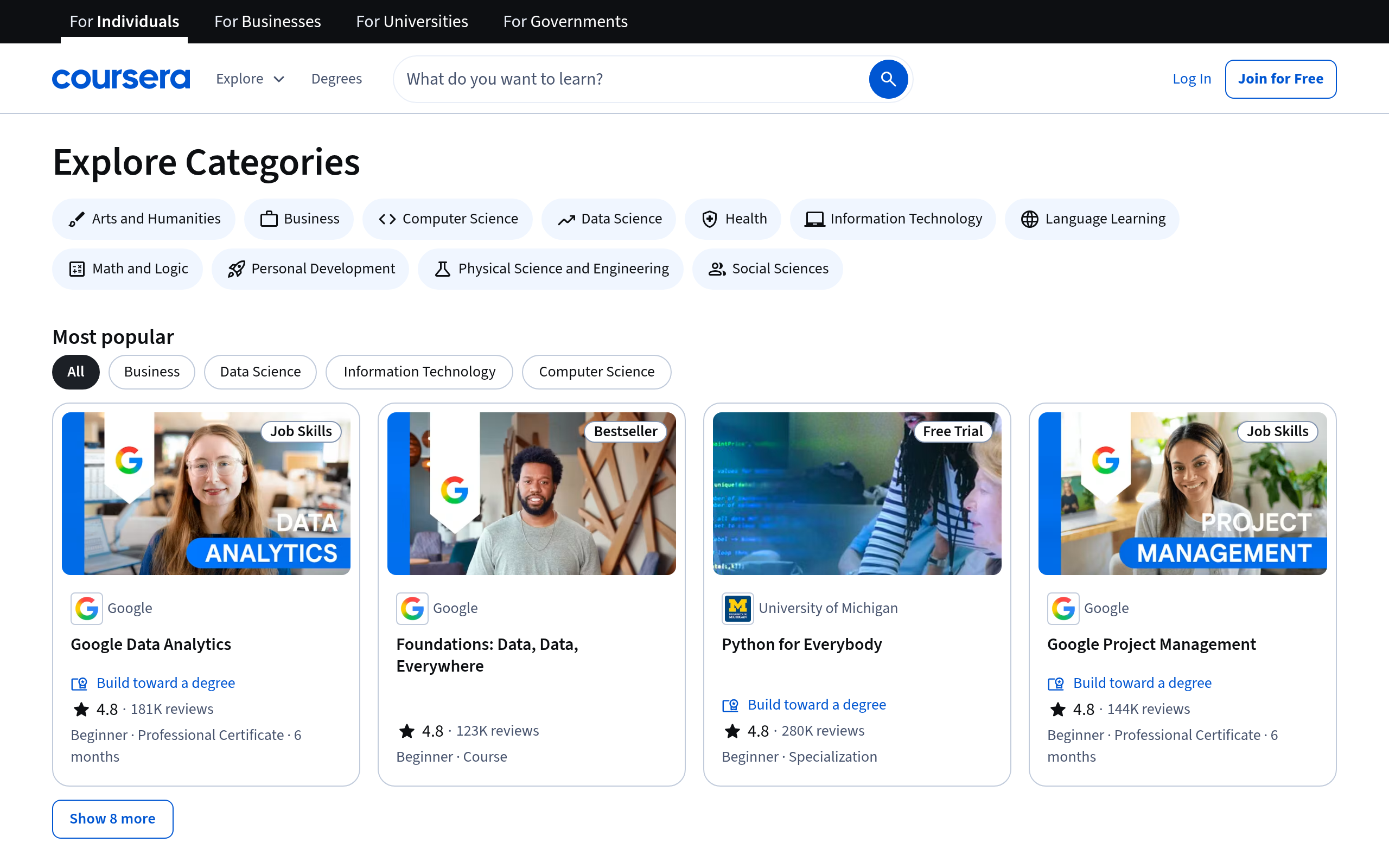
Task: Click Job Skills badge on Data Analytics card
Action: click(301, 432)
